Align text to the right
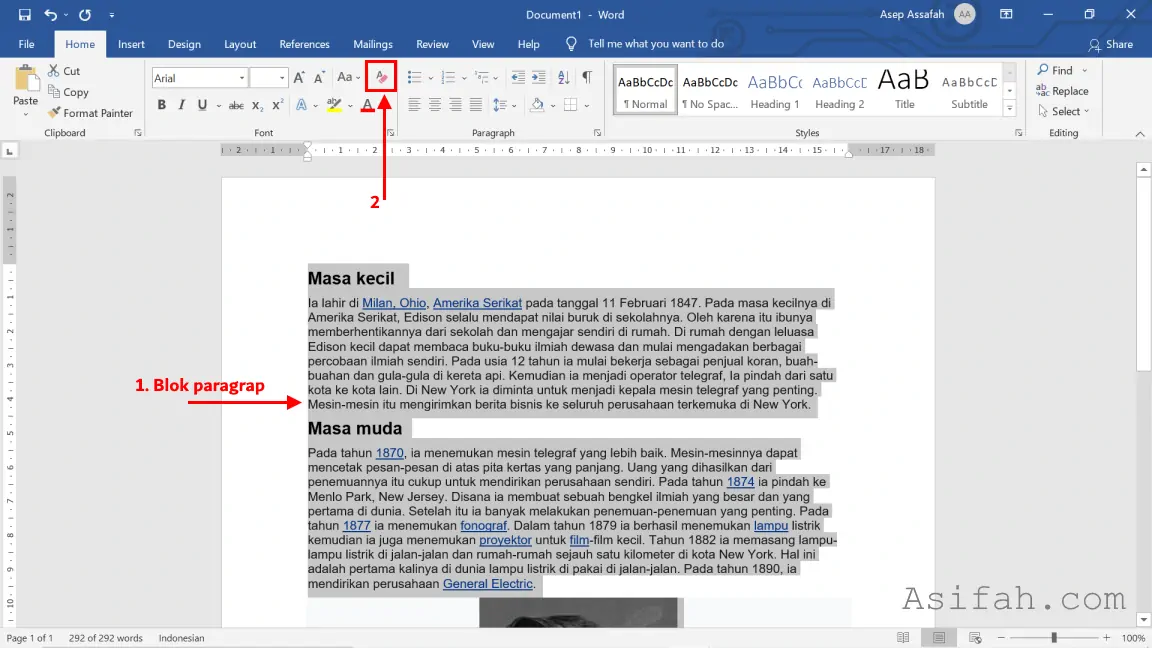1152x648 pixels. point(456,105)
